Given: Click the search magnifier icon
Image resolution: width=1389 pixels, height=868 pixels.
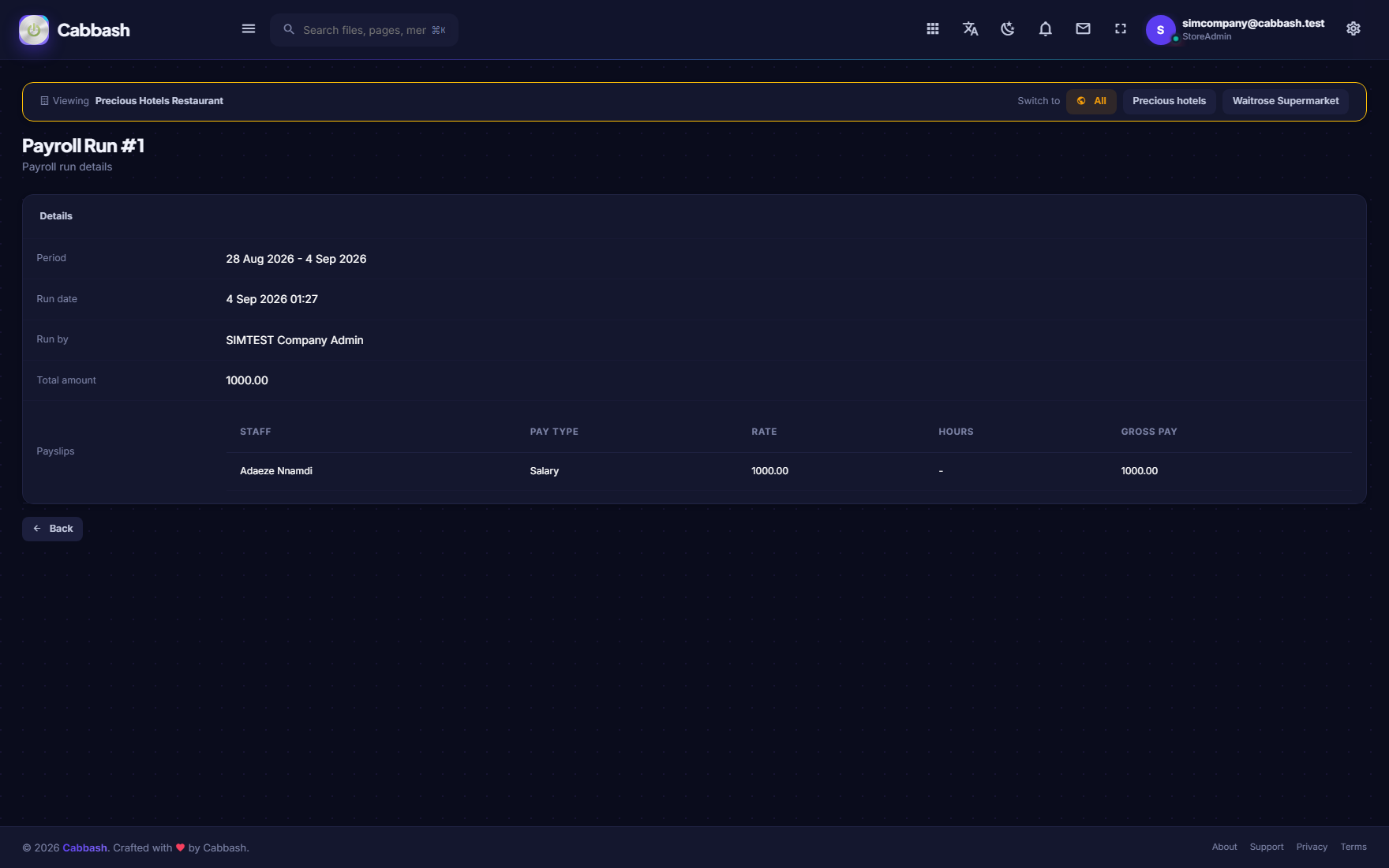Looking at the screenshot, I should (289, 29).
